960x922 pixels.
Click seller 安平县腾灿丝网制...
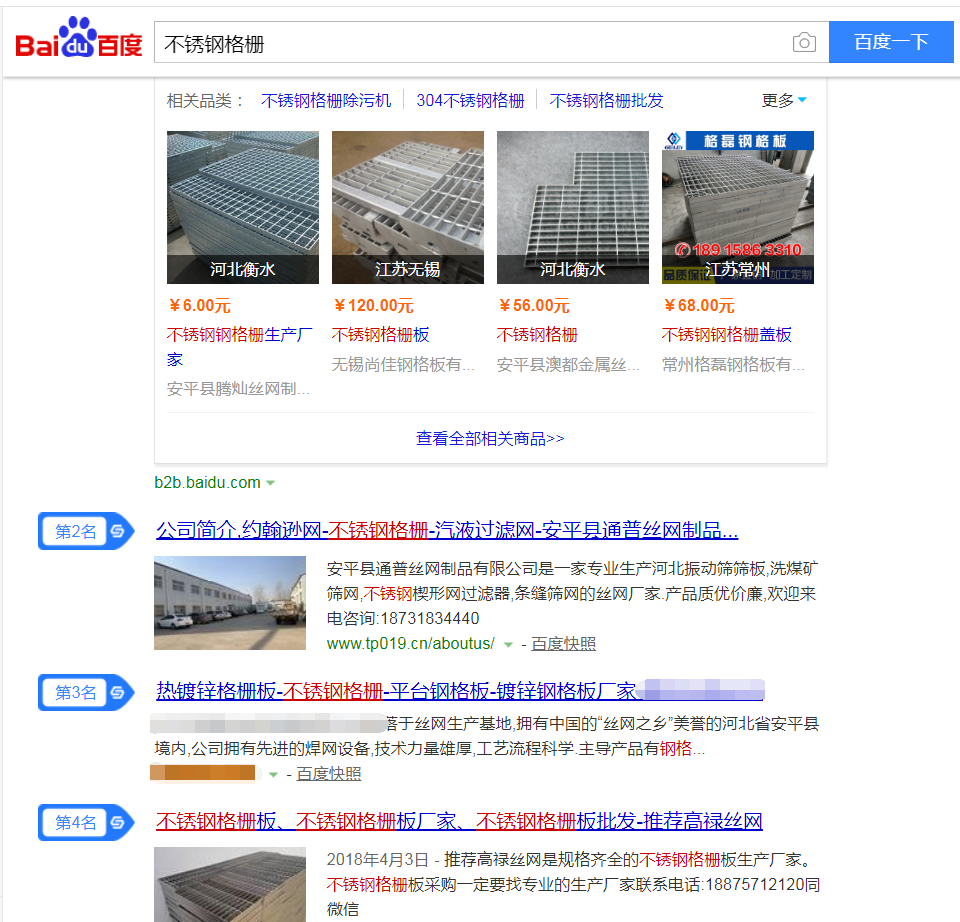[238, 389]
